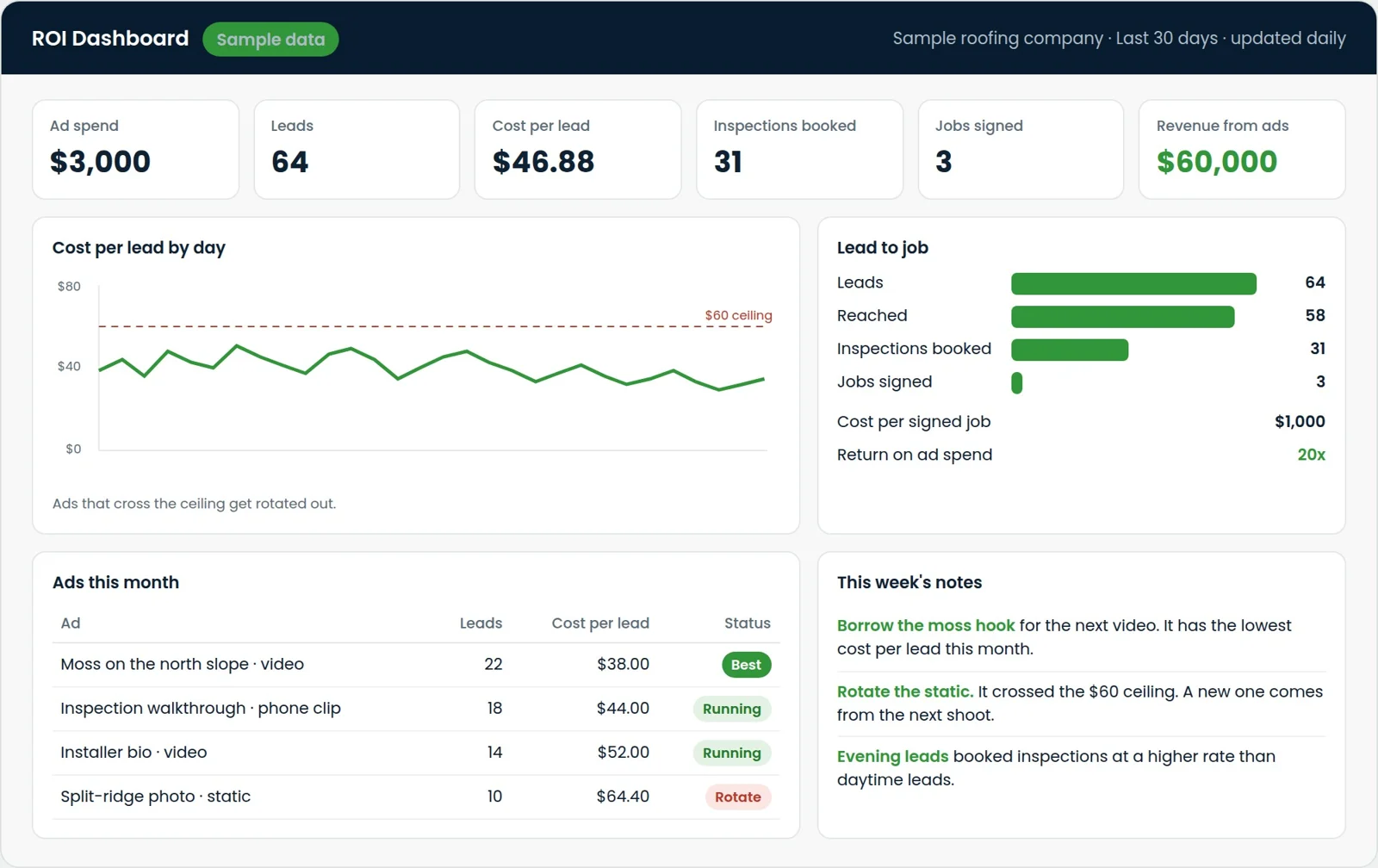Click the Jobs signed summary card value

click(944, 162)
